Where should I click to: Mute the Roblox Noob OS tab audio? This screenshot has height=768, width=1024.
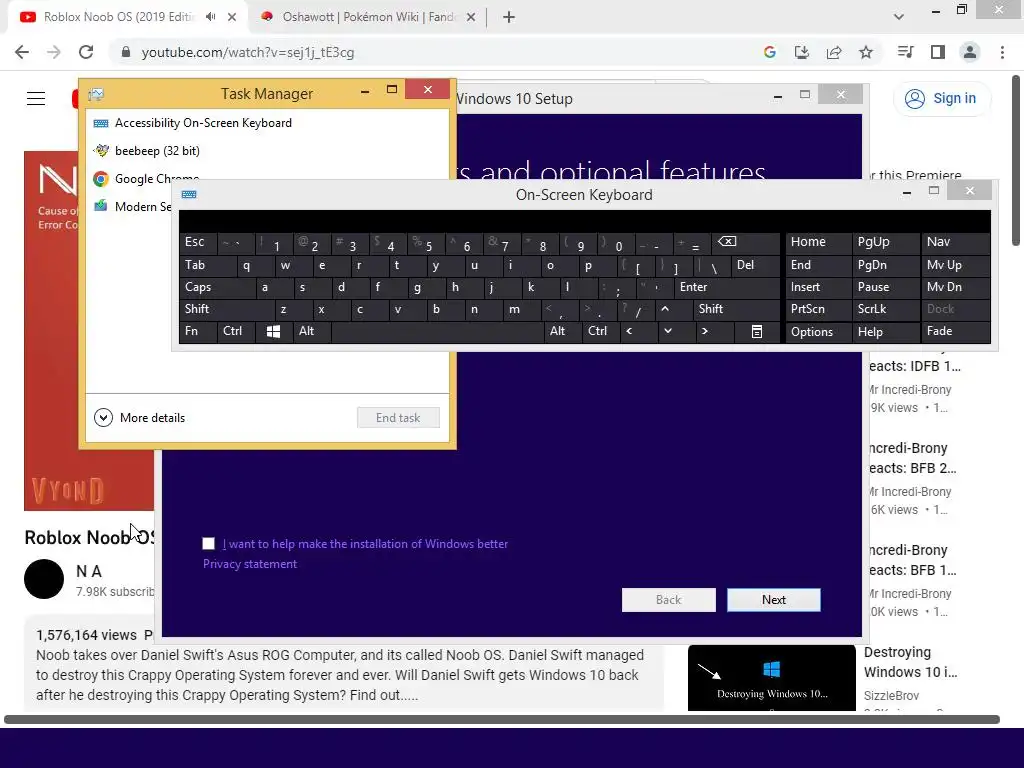(x=210, y=17)
